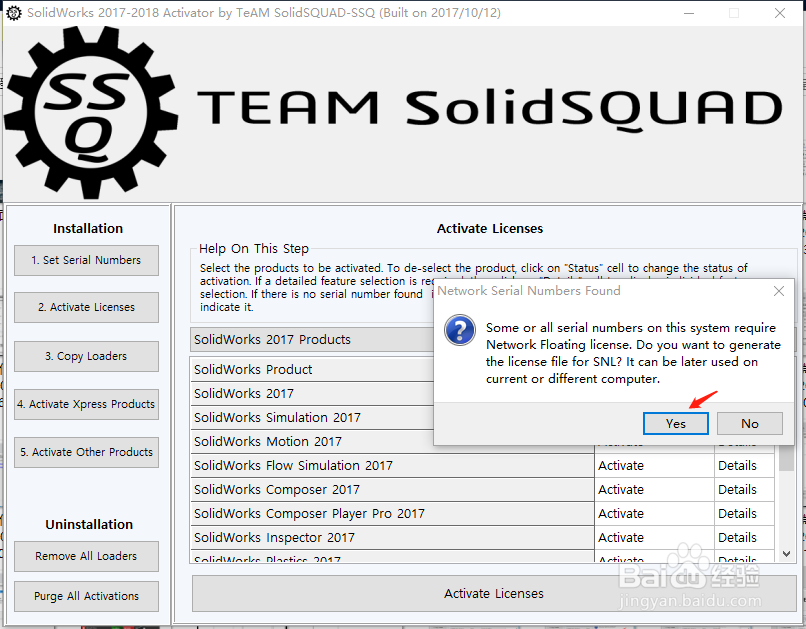Close the Network Serial Numbers Found dialog
The width and height of the screenshot is (806, 629).
coord(779,291)
